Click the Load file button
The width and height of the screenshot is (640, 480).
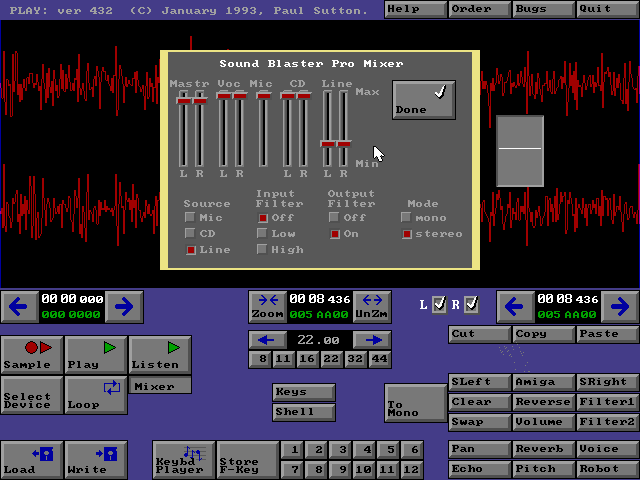coord(32,460)
